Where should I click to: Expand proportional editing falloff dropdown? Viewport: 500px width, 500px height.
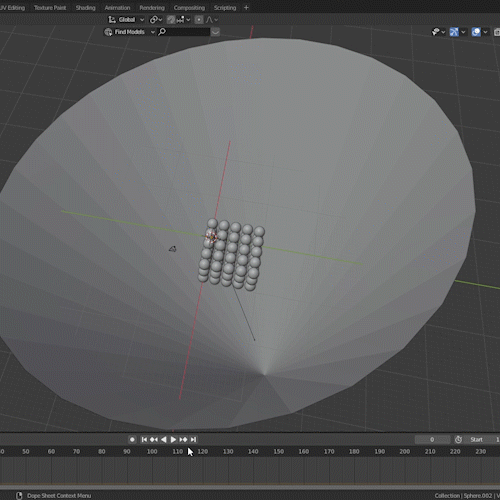(x=212, y=20)
